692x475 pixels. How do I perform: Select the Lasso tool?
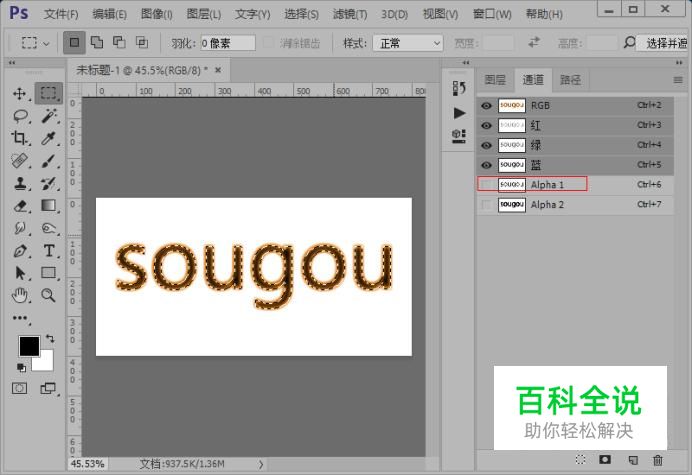(20, 116)
